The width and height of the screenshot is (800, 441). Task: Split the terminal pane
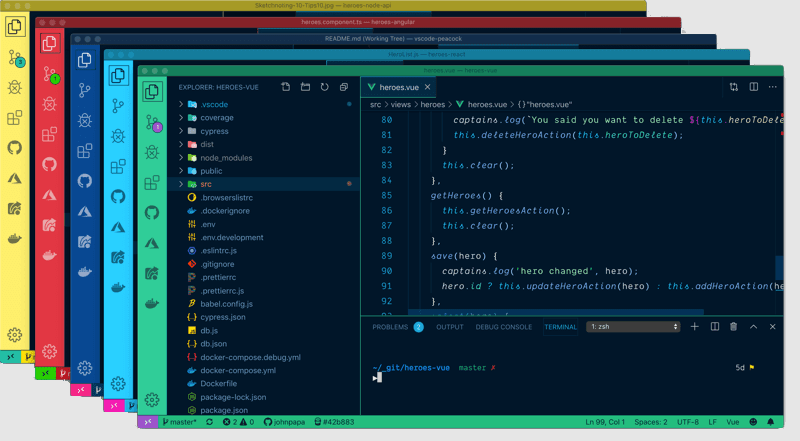pyautogui.click(x=714, y=327)
